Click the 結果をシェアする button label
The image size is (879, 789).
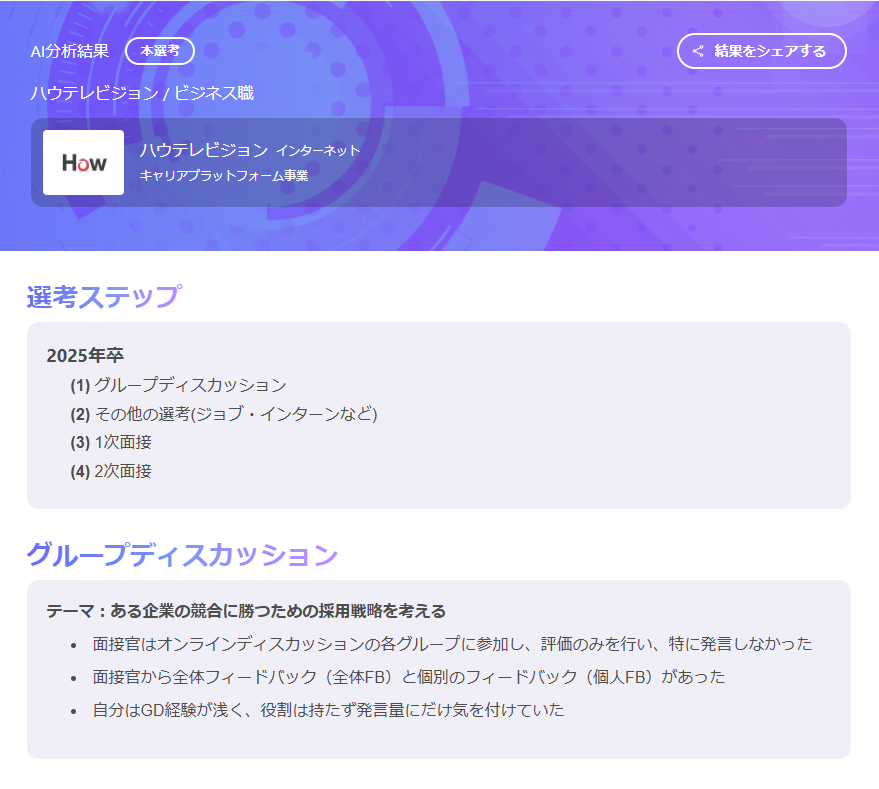[x=770, y=51]
